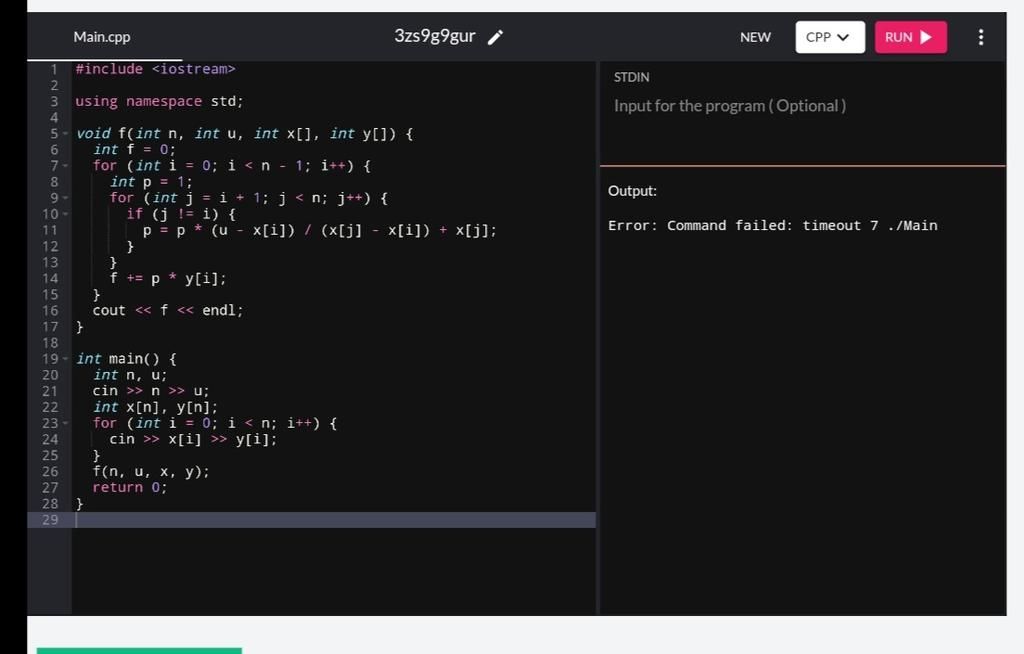Click the green button below the editor

(x=139, y=651)
